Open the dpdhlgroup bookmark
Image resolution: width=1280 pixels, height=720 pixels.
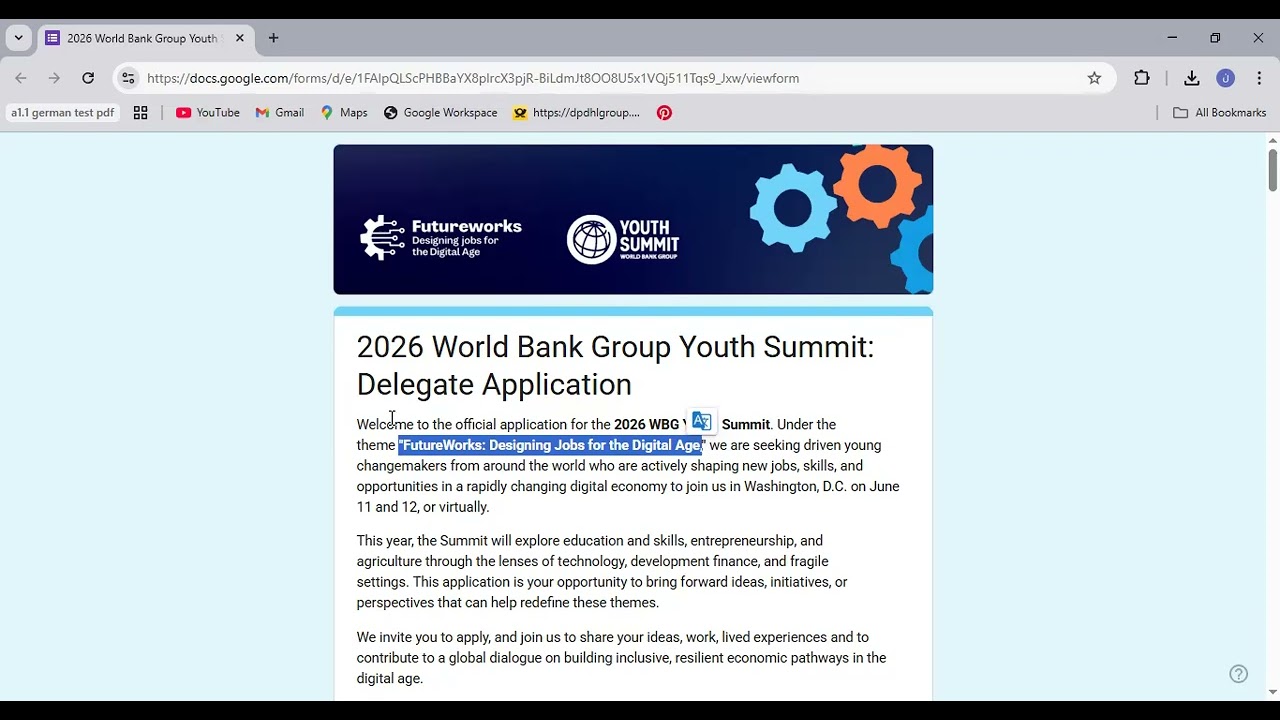(576, 113)
